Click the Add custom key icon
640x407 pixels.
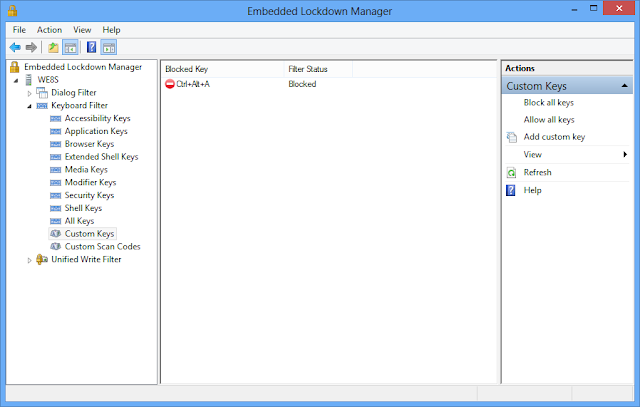click(x=511, y=137)
